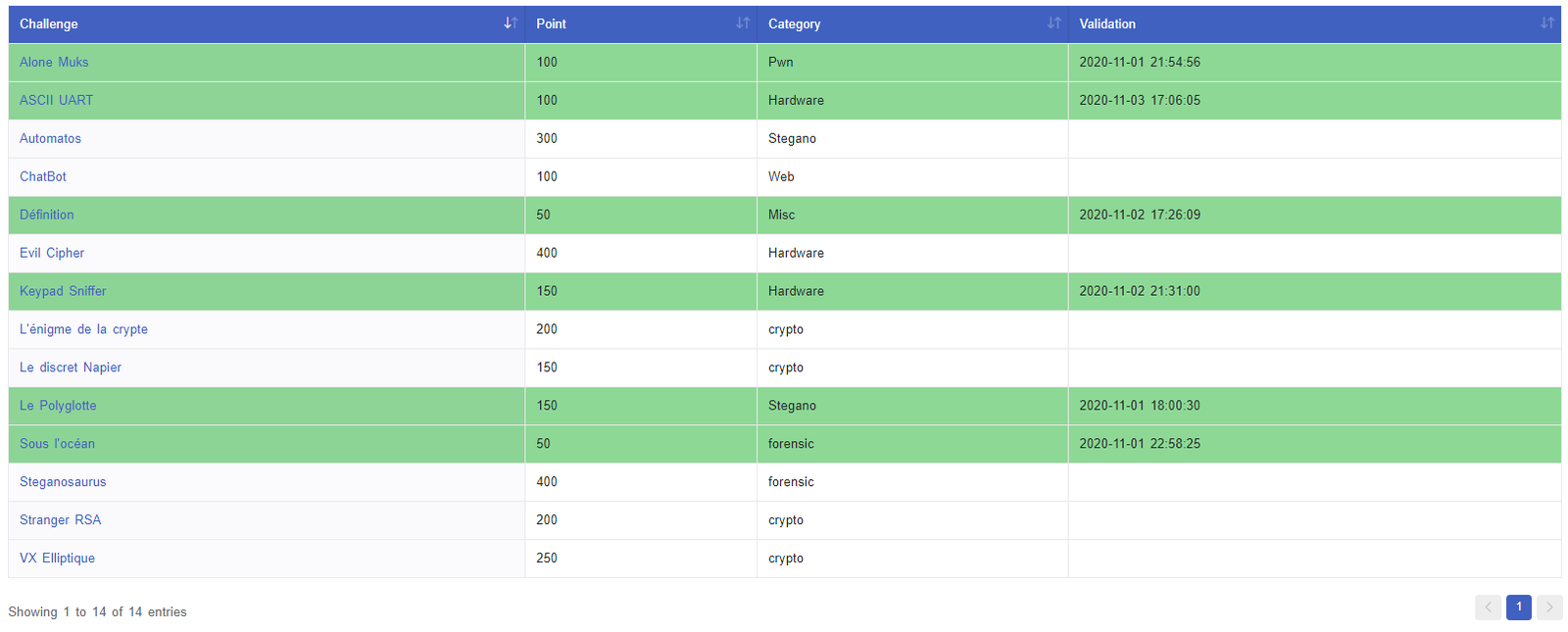Open Le discret Napier challenge

coord(71,368)
